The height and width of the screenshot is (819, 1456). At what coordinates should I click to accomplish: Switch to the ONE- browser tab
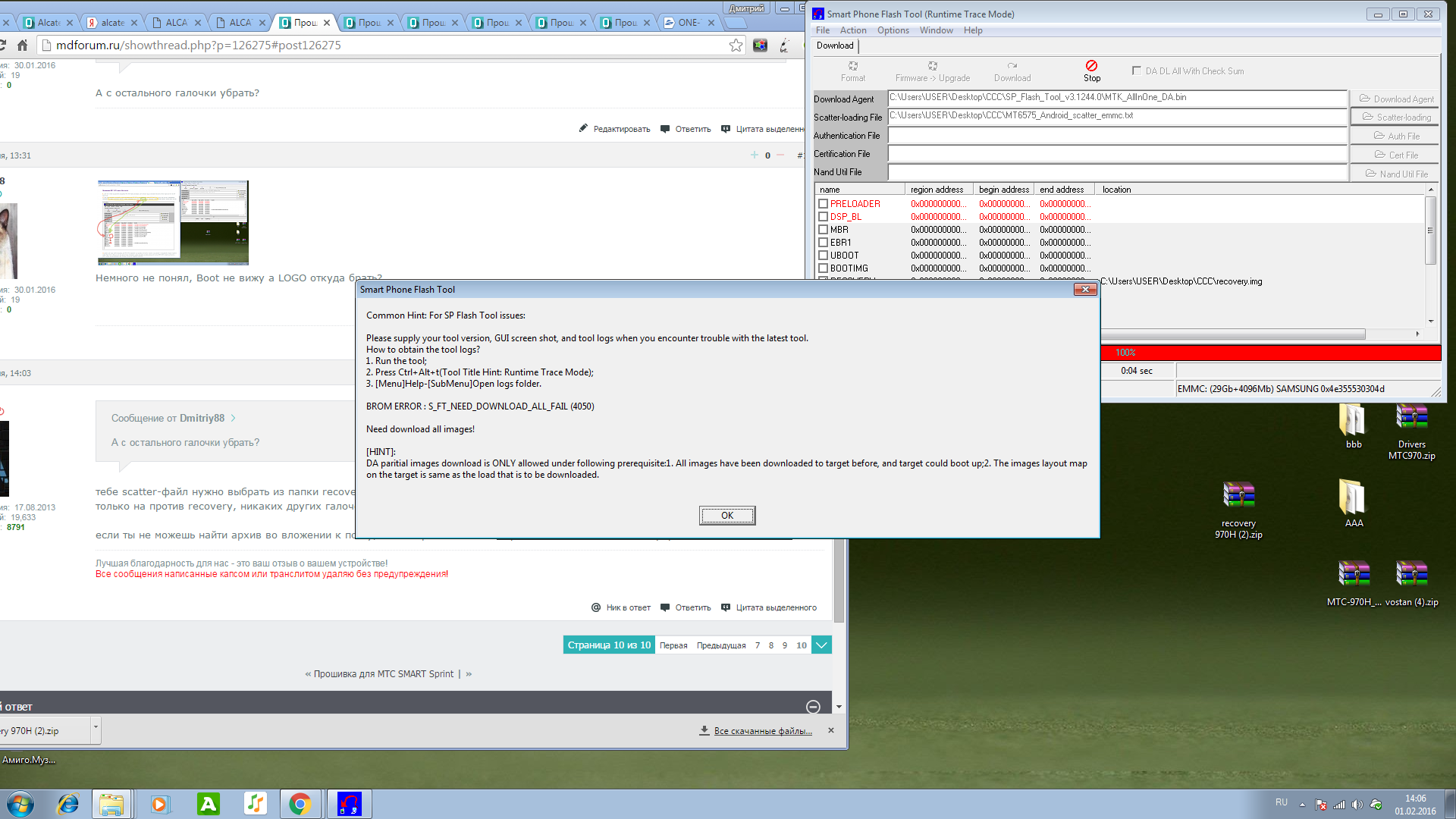coord(688,23)
